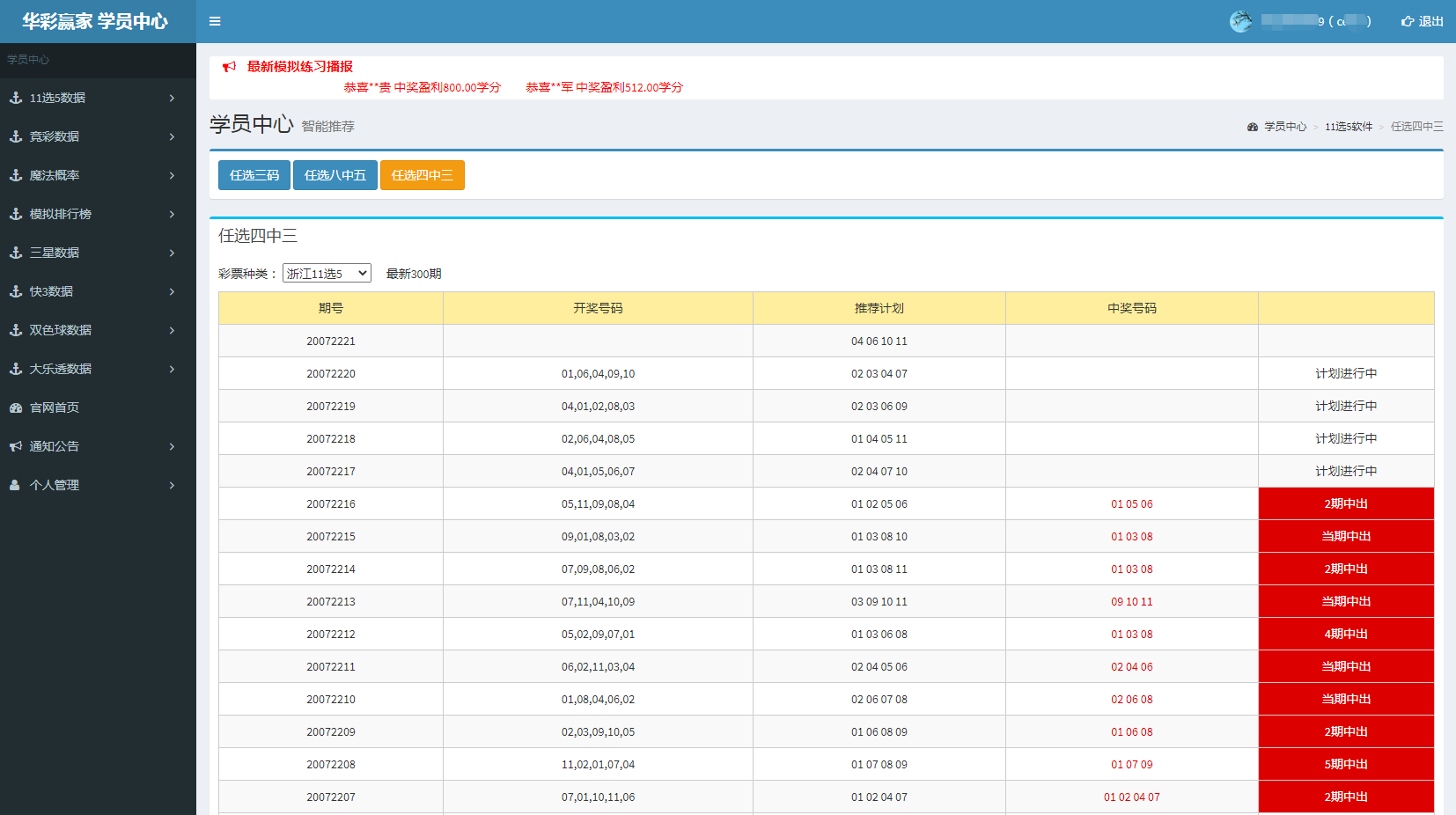
Task: Click the 退出 logout link
Action: [x=1423, y=21]
